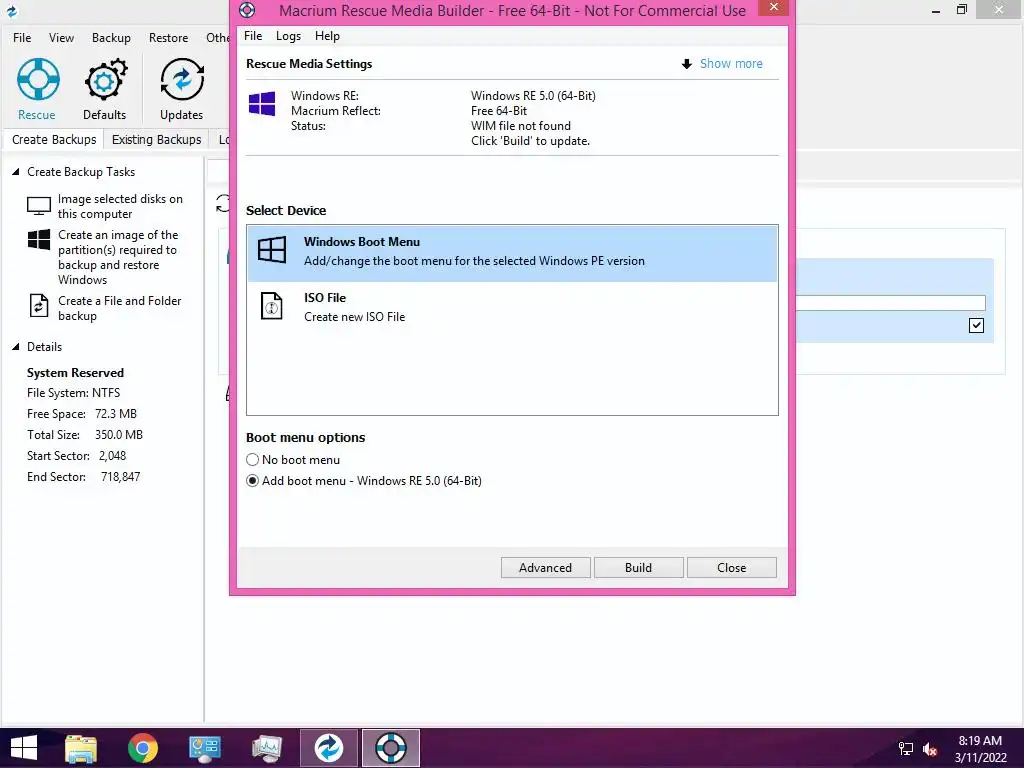Image resolution: width=1024 pixels, height=768 pixels.
Task: Click the network tray icon
Action: coord(906,749)
